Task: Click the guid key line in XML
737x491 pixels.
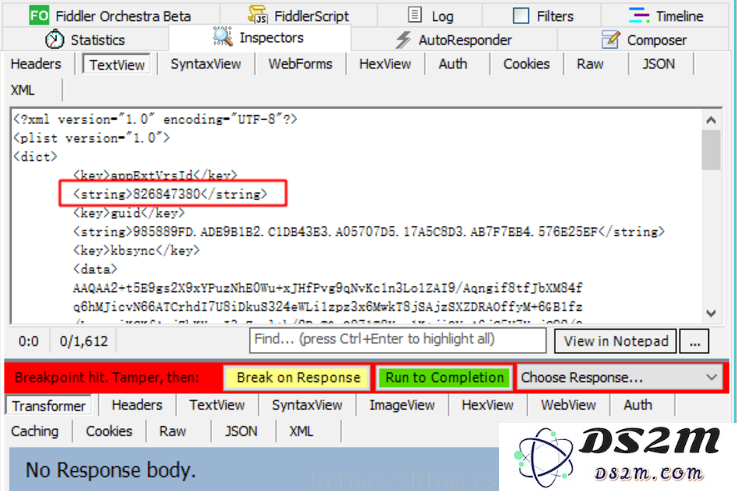Action: (129, 213)
